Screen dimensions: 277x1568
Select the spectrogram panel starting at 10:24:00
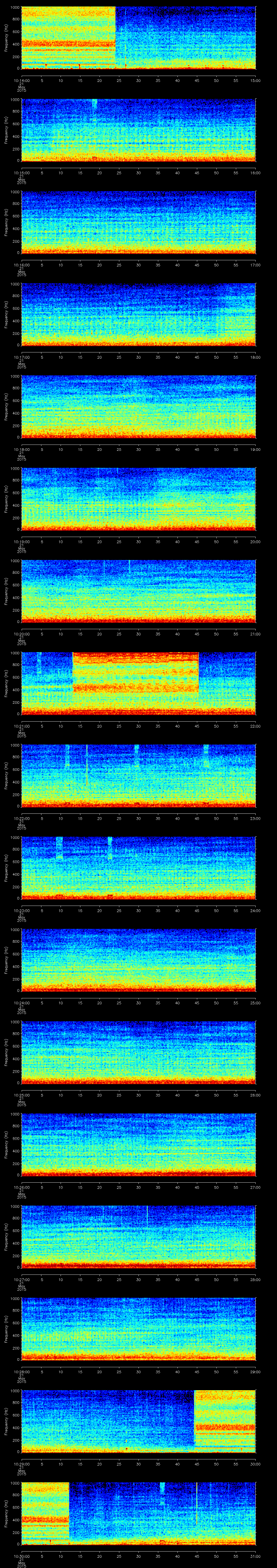coord(138,960)
